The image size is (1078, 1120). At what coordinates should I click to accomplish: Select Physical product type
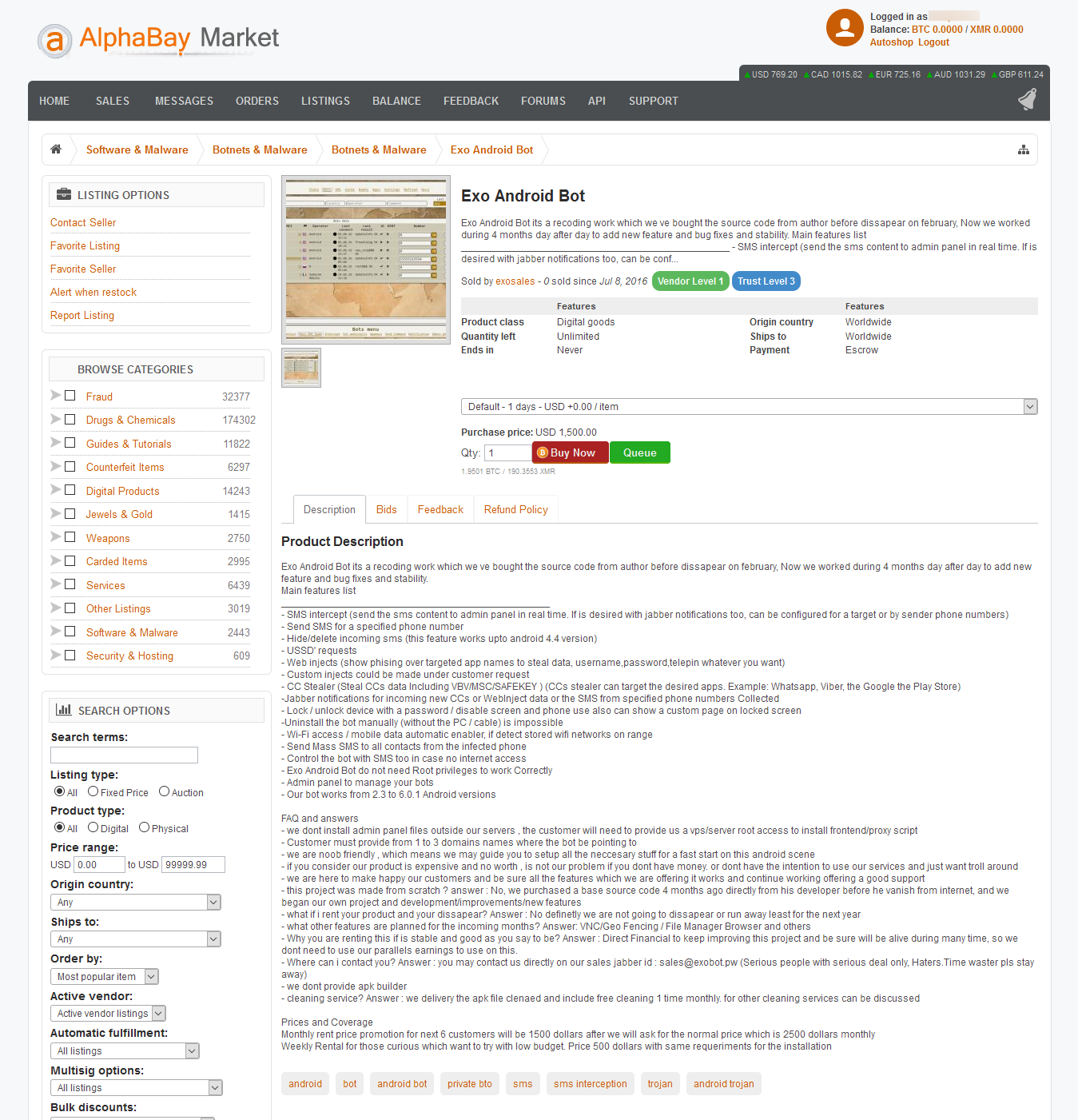(145, 827)
